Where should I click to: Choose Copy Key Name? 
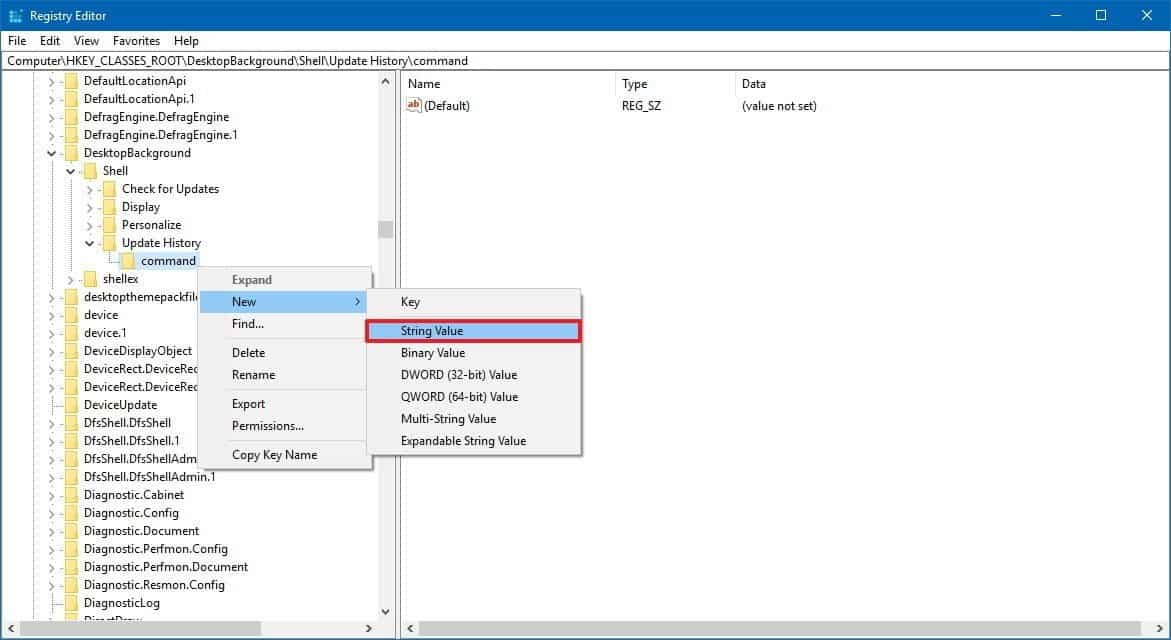285,455
